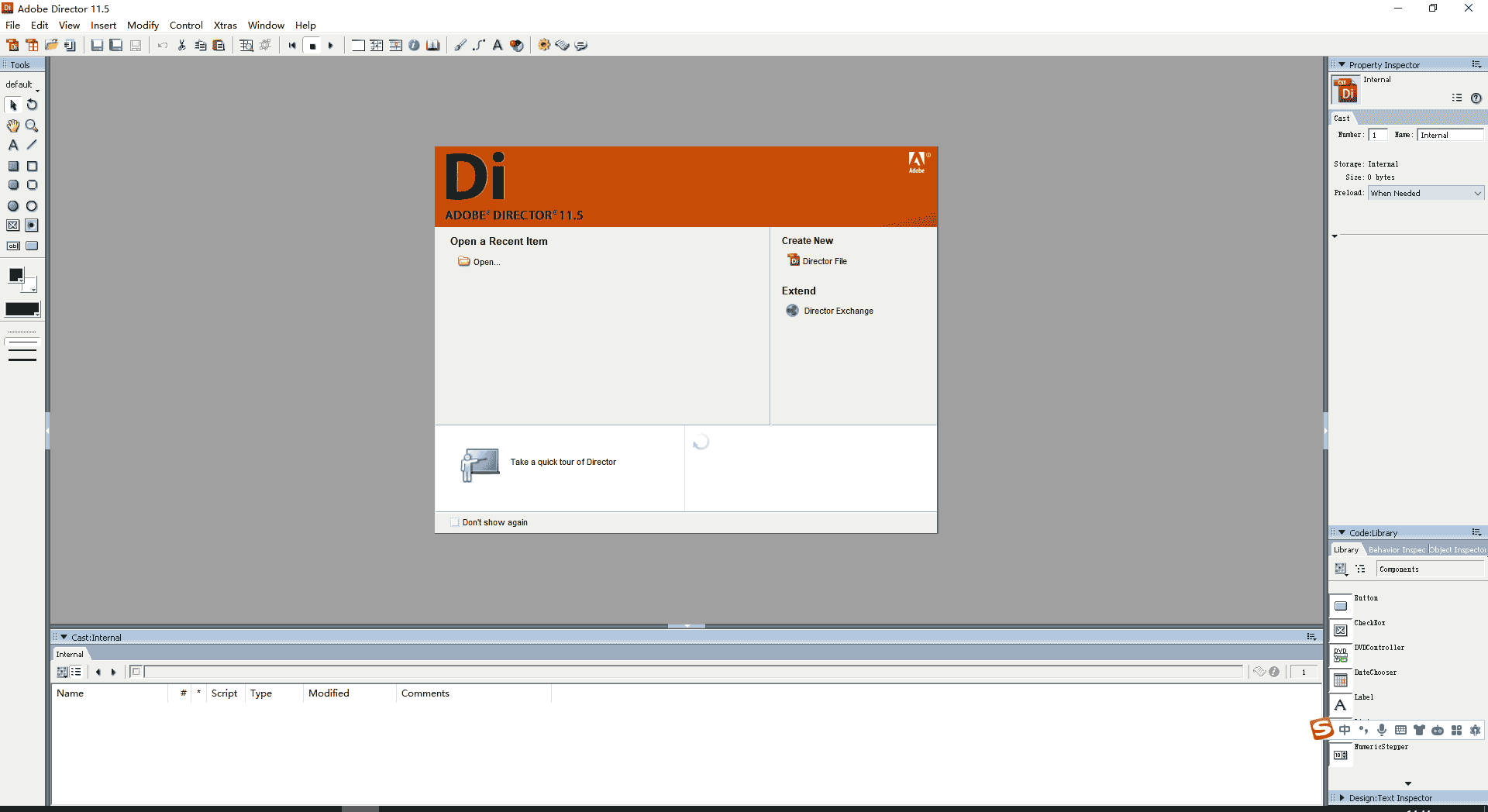The image size is (1488, 812).
Task: Select the Hand tool
Action: [x=13, y=125]
